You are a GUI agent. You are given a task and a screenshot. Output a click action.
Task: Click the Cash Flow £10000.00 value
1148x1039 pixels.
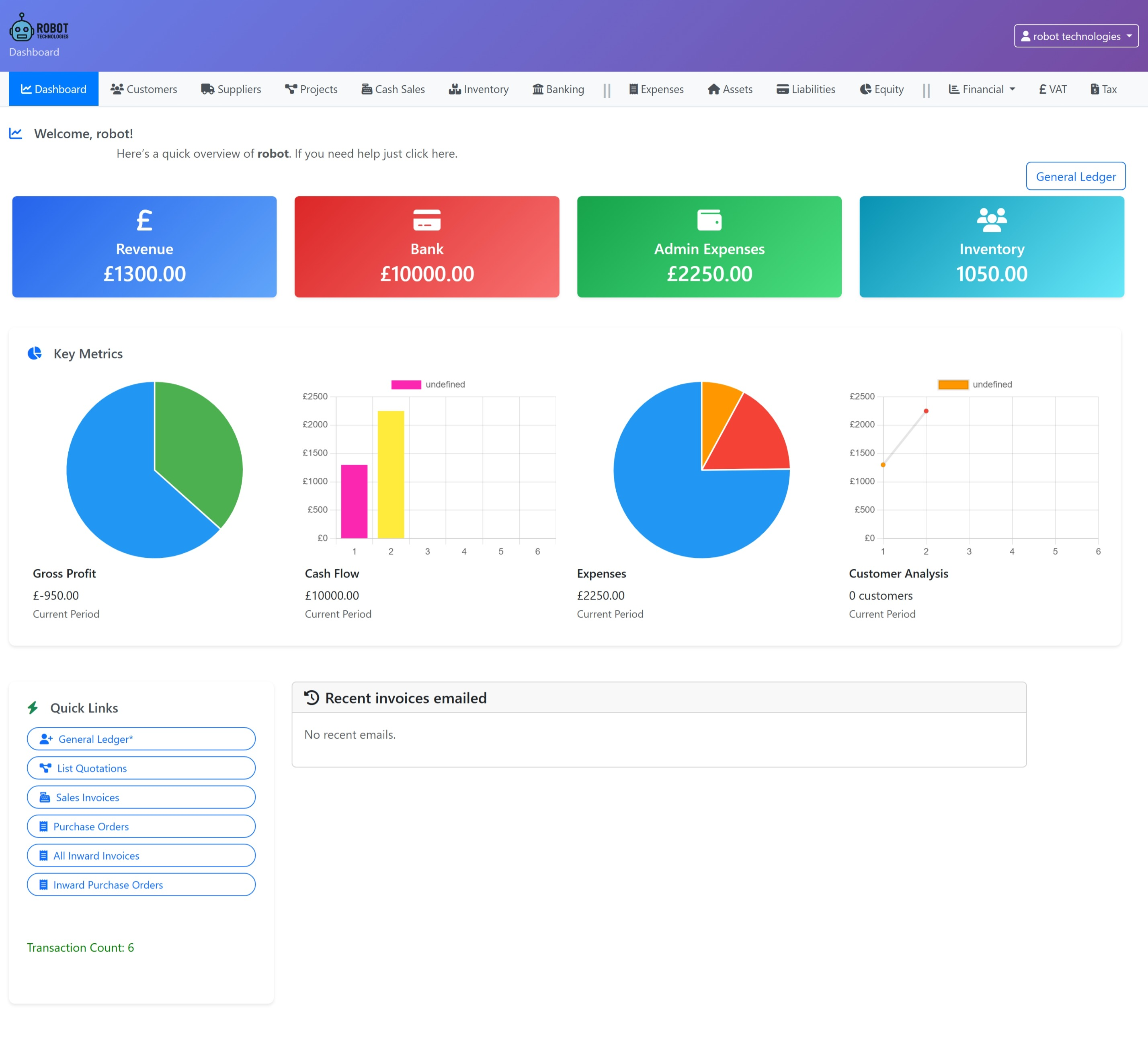tap(332, 595)
